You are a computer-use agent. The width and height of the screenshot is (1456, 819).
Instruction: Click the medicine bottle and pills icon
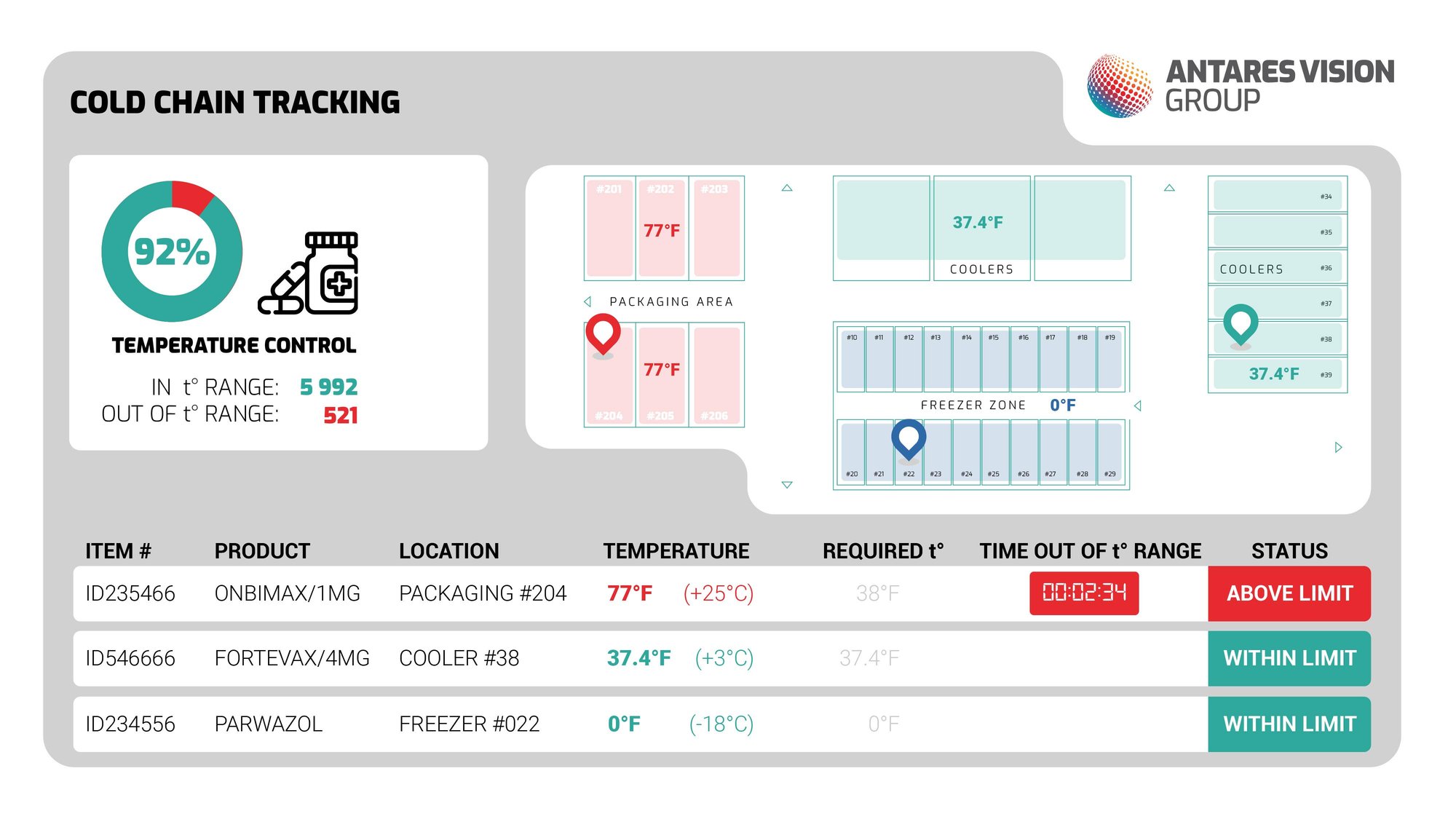pos(310,274)
